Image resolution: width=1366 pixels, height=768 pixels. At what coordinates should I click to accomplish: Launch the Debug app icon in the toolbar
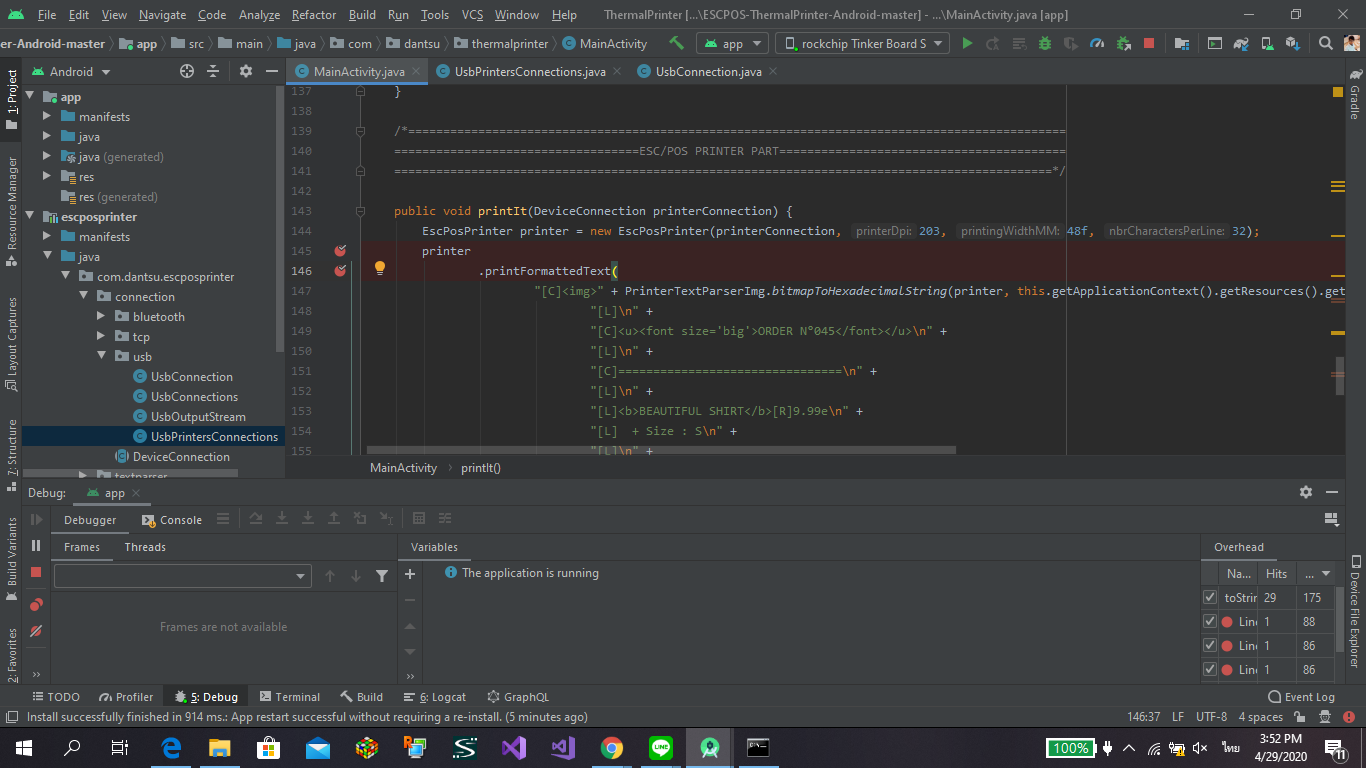[x=1043, y=43]
